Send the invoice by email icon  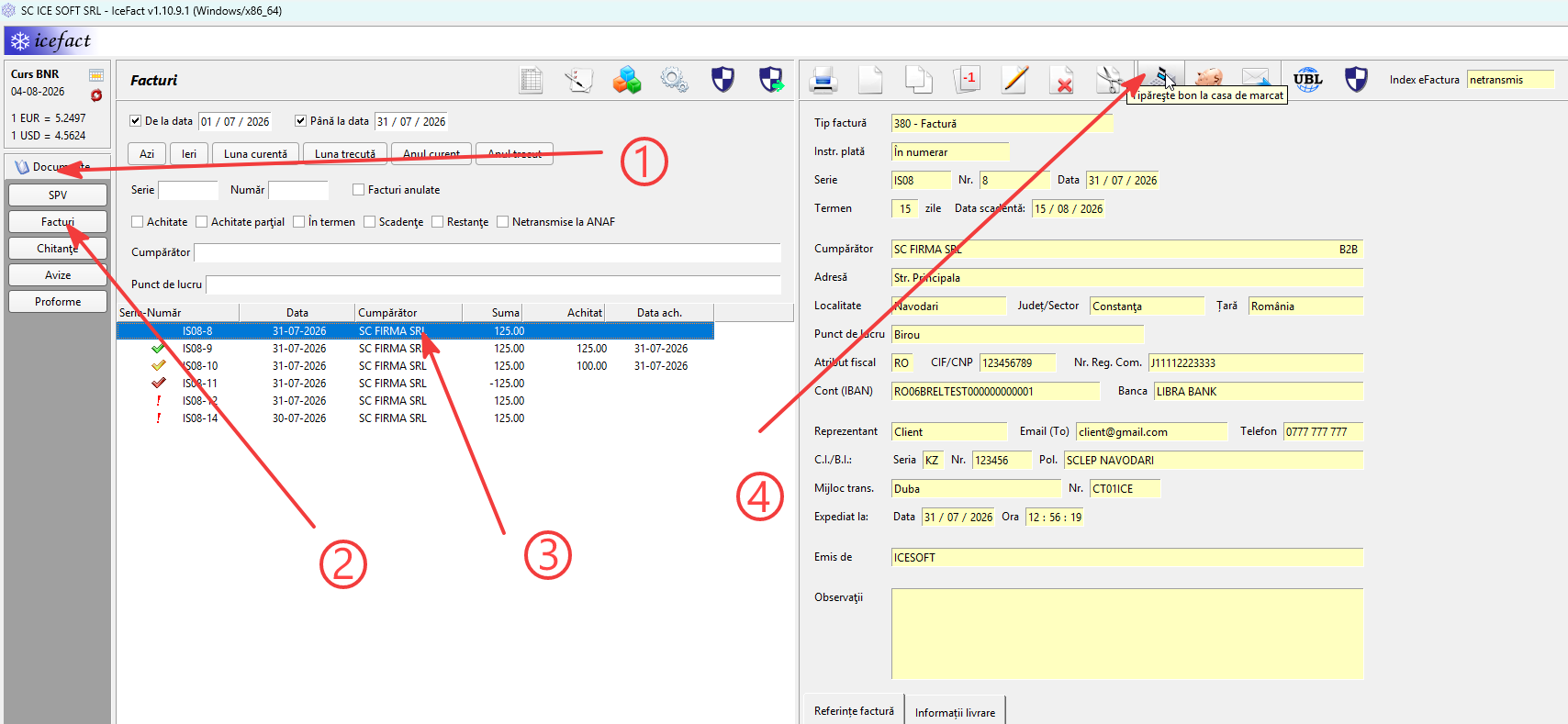(x=1256, y=77)
